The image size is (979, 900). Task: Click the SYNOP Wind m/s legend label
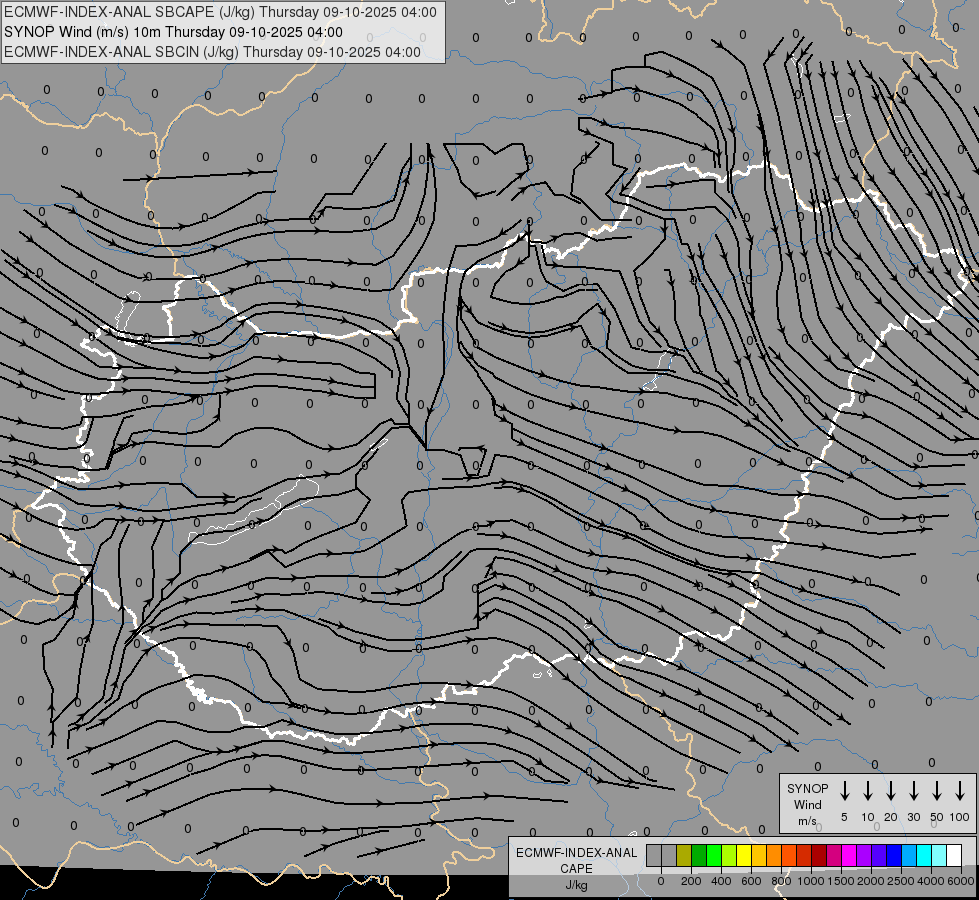[x=807, y=804]
